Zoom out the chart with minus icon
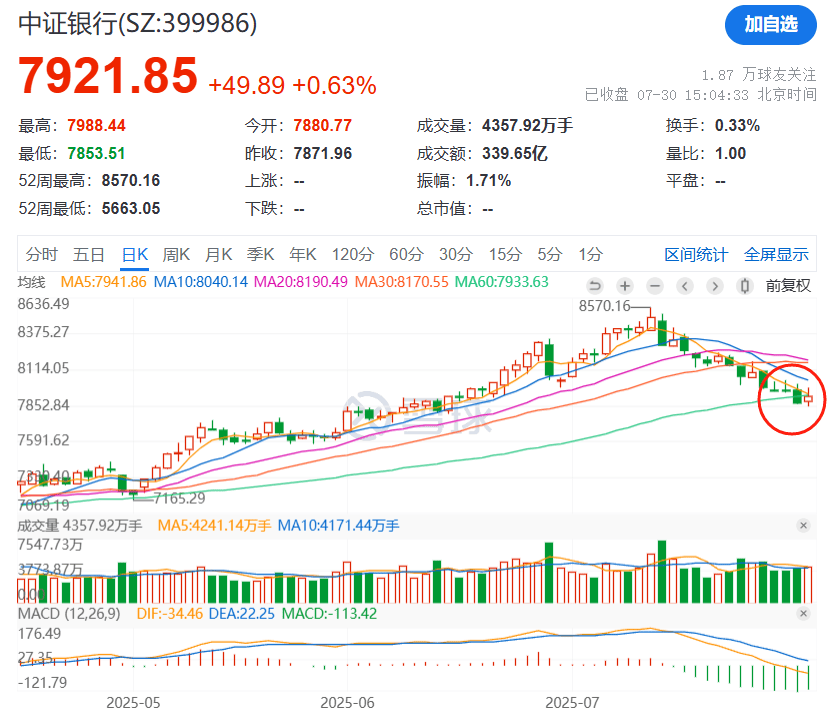Screen dimensions: 829x717 pos(655,286)
